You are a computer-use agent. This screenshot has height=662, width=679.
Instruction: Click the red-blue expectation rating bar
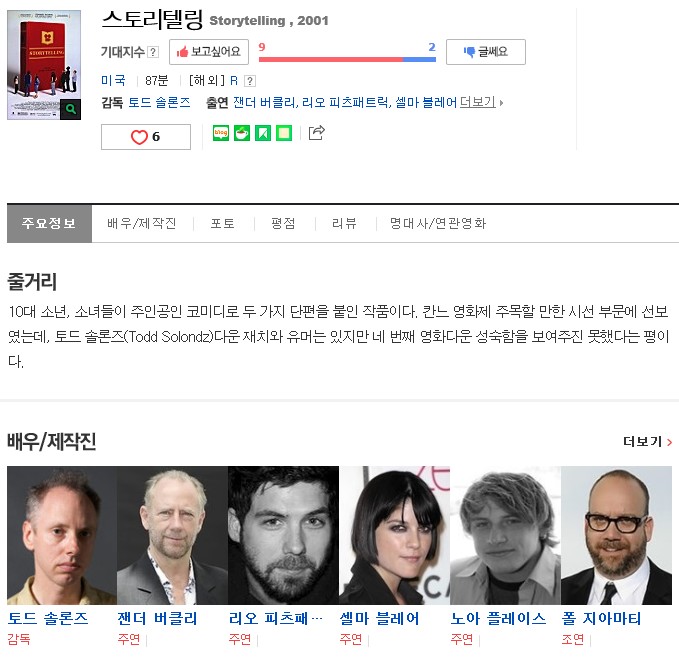click(347, 59)
